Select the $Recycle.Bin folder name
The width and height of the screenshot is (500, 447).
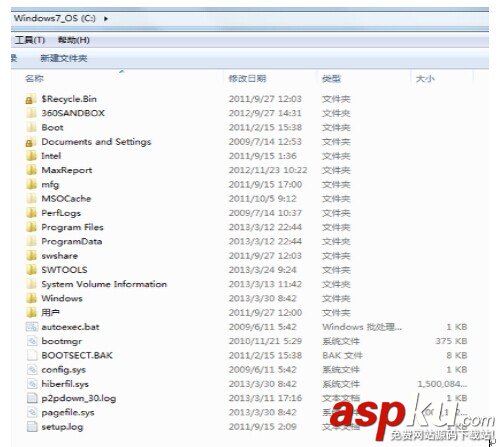coord(69,99)
